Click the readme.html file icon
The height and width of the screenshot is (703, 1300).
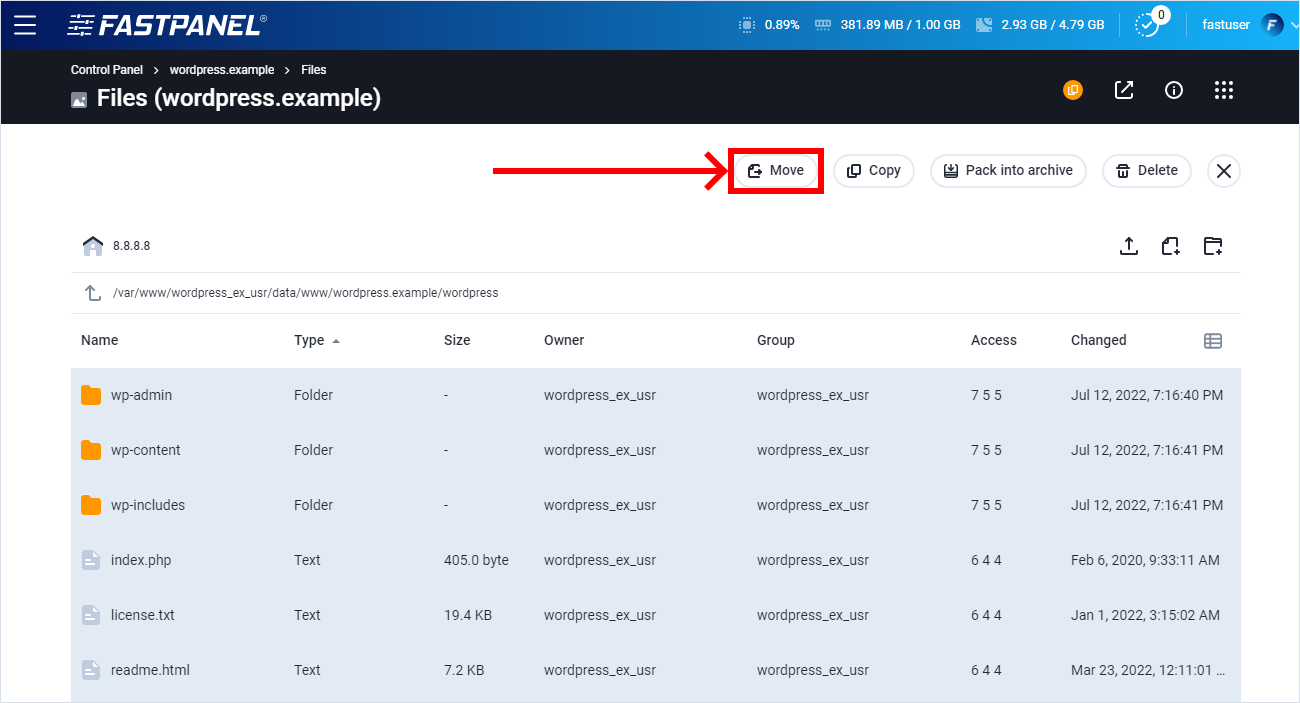[x=92, y=670]
